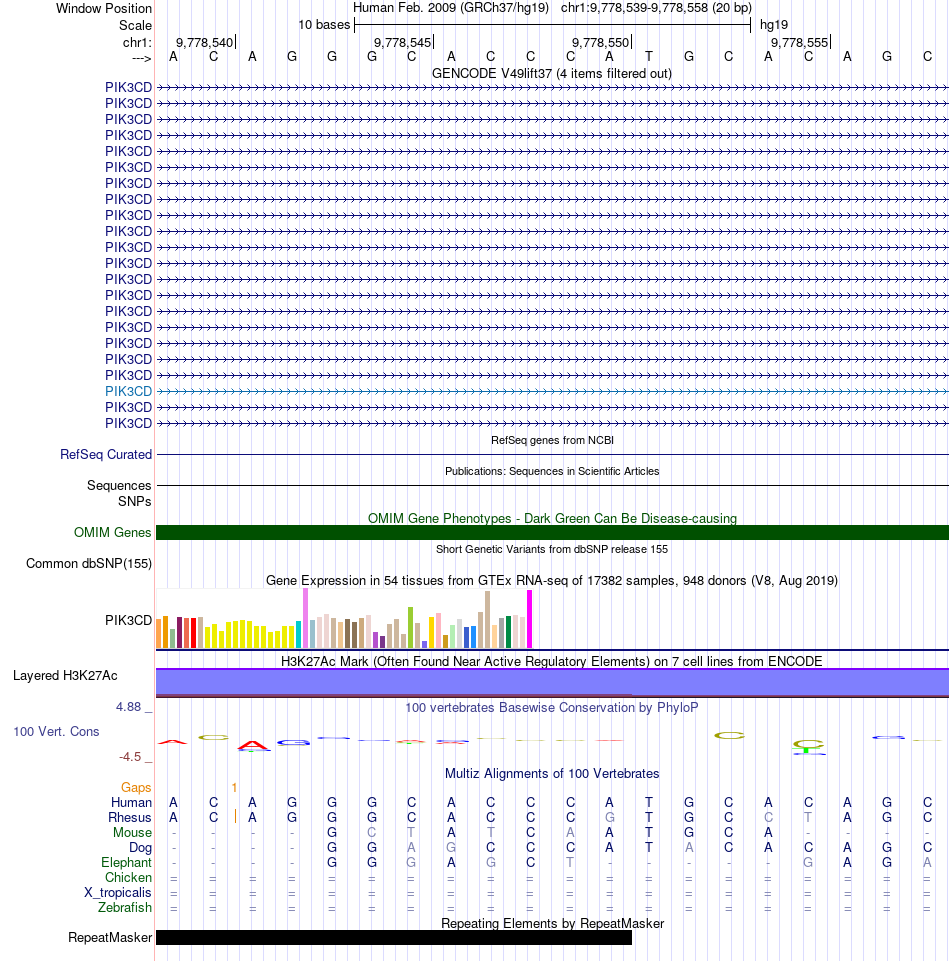Click the GENCODE V49lift37 track title

pos(552,74)
